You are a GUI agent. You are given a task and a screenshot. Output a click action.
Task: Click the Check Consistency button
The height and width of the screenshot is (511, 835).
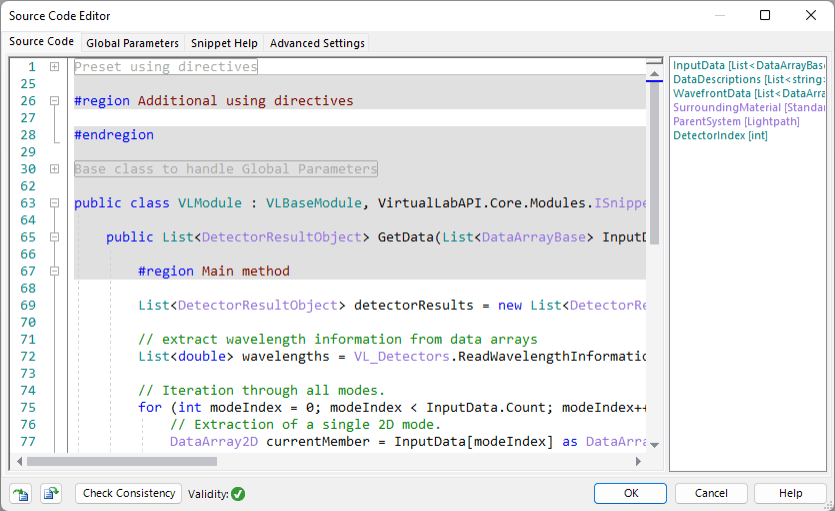(x=128, y=493)
